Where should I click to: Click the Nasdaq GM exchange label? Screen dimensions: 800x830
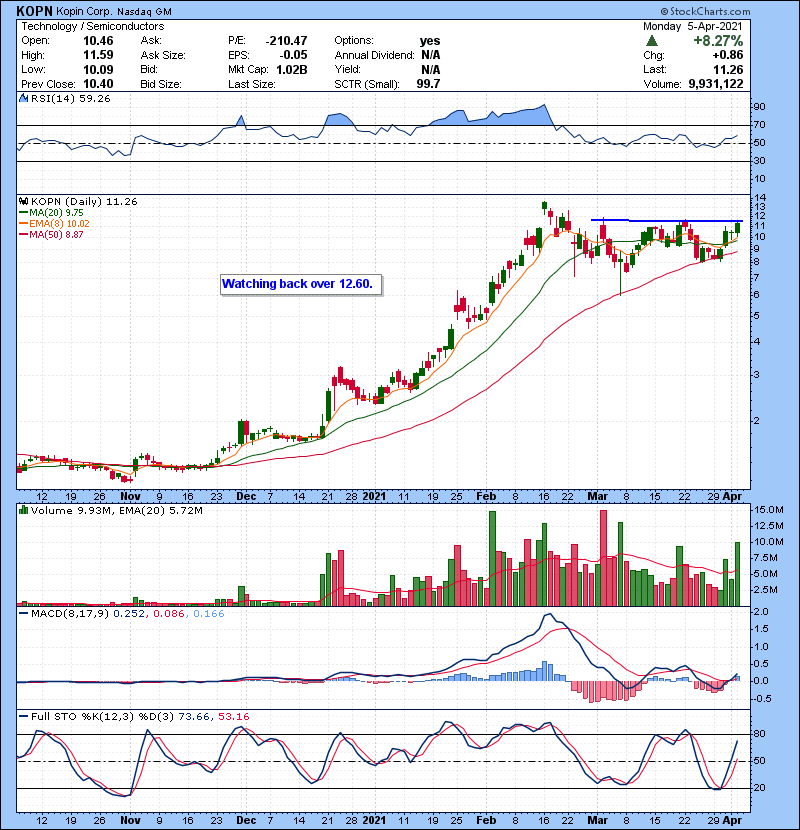point(145,12)
